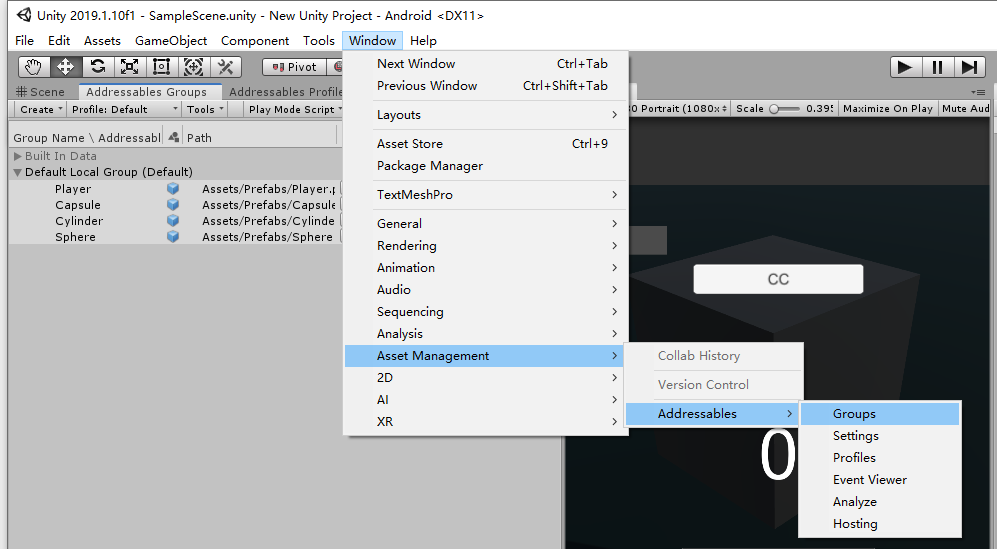Switch to the Scene tab
Screen dimensions: 997x549
(41, 92)
